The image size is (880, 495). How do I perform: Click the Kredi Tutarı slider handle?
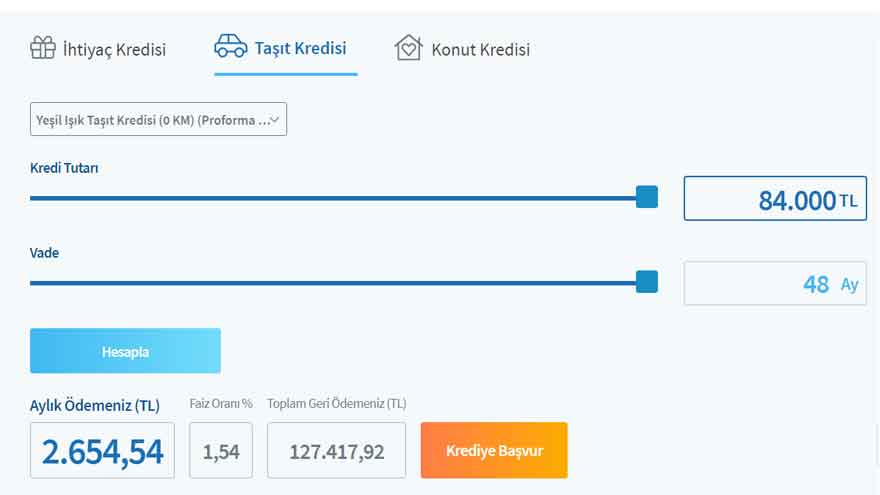click(x=647, y=198)
